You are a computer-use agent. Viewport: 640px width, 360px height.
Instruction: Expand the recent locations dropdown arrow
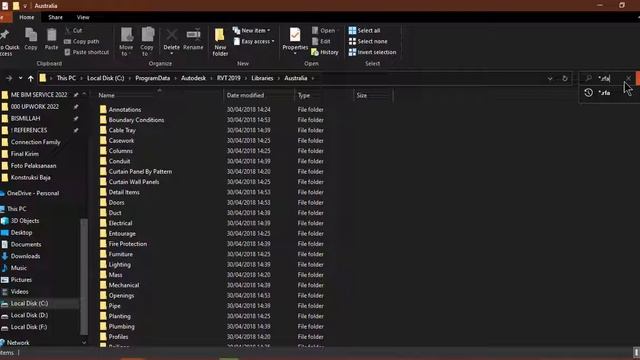pos(20,78)
